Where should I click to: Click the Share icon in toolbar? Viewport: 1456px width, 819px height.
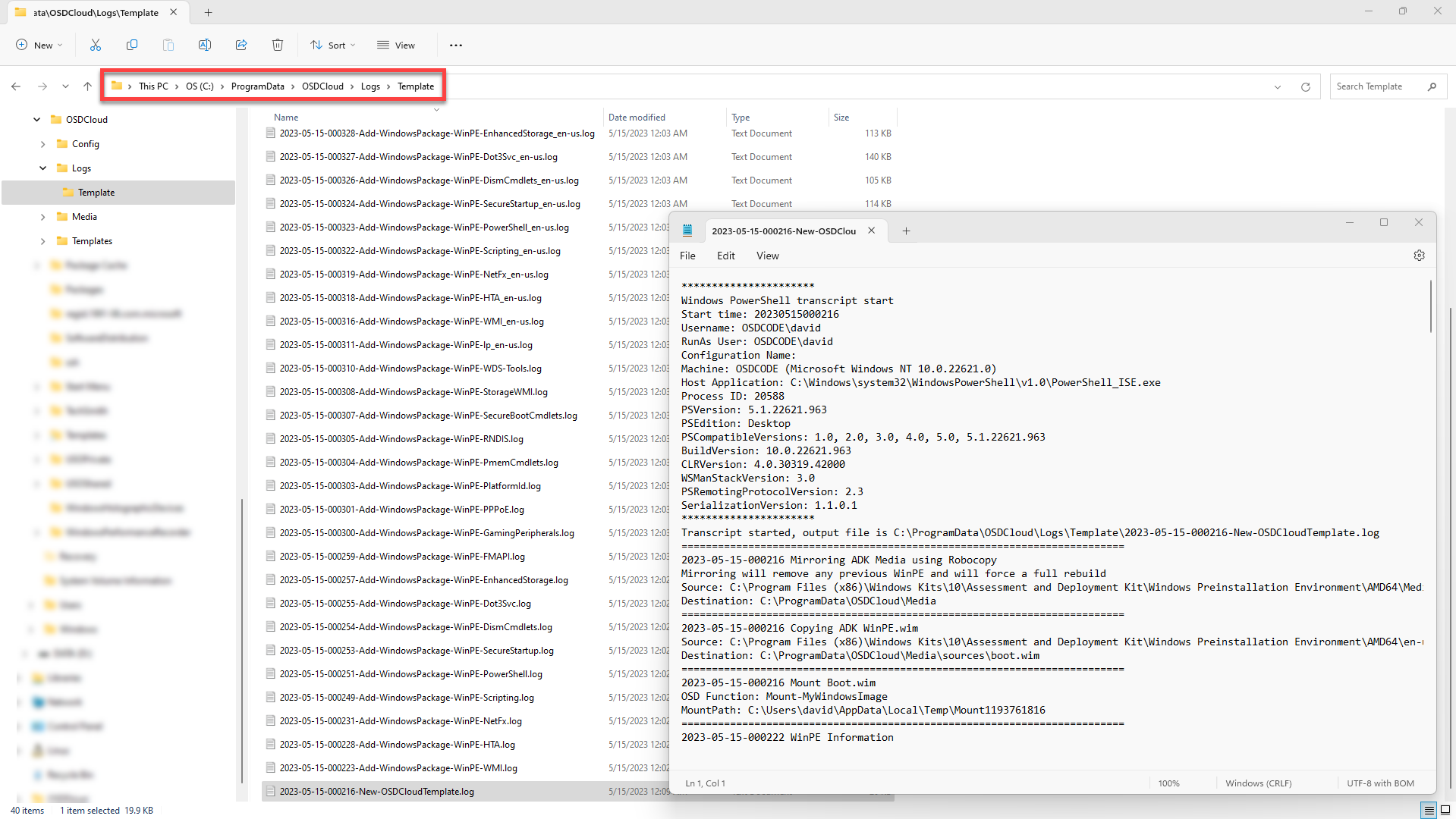pyautogui.click(x=241, y=45)
